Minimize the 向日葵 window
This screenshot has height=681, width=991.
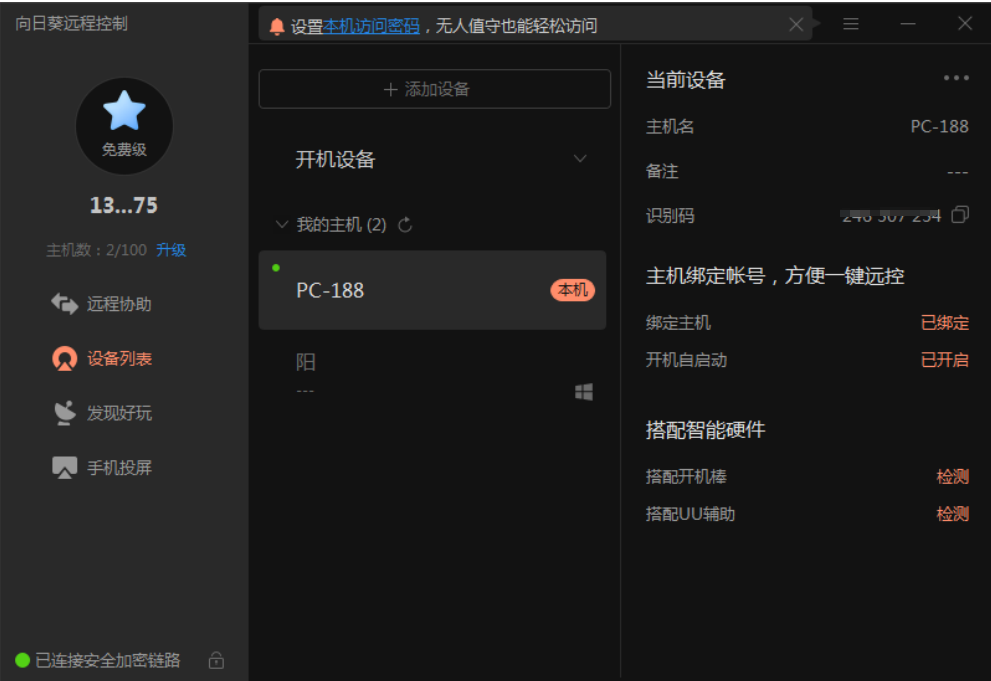pyautogui.click(x=908, y=24)
